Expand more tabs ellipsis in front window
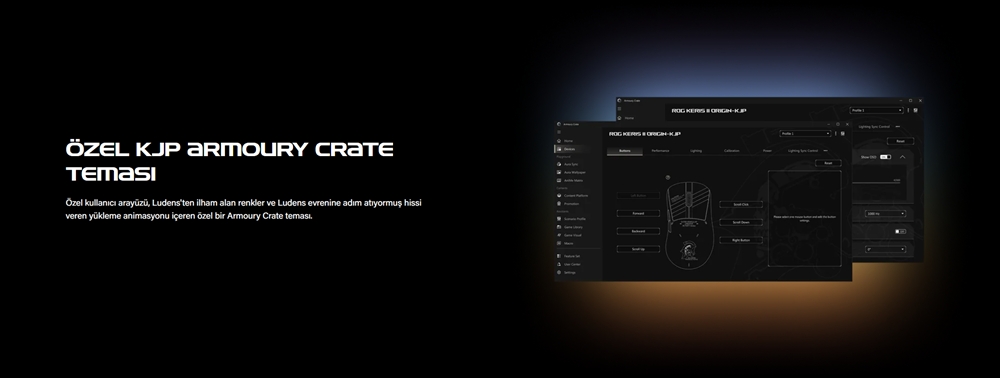The image size is (1000, 378). coord(825,151)
